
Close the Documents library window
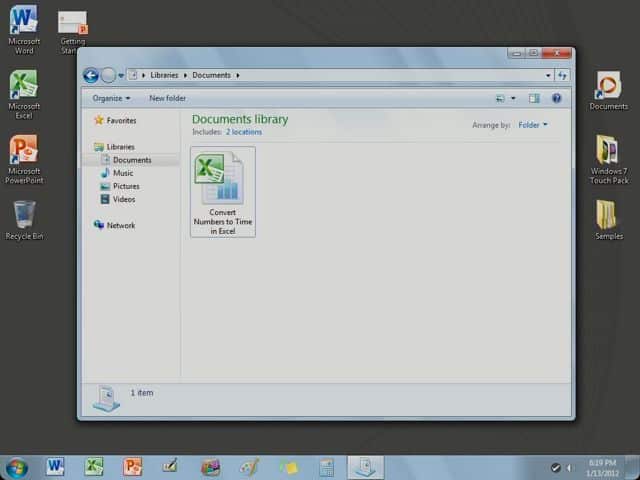pos(557,53)
